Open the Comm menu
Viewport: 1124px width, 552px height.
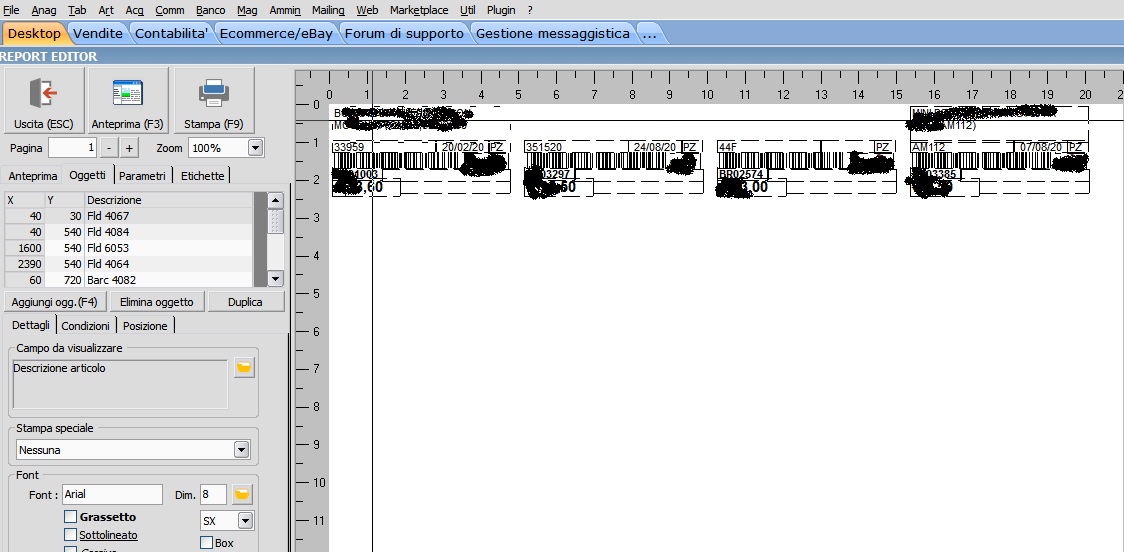click(x=169, y=10)
